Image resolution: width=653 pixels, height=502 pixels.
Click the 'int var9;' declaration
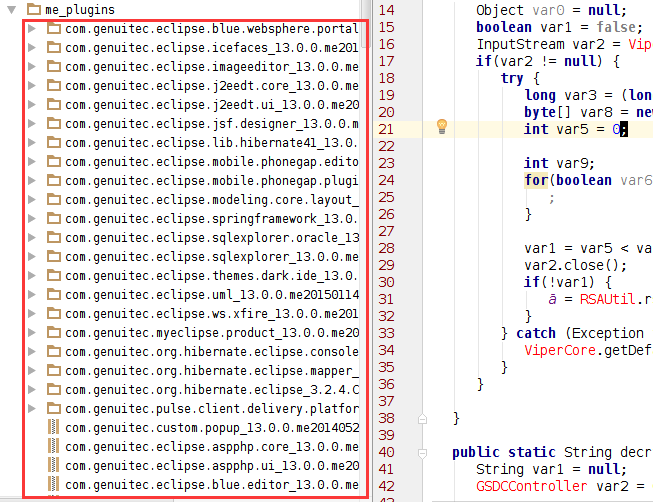click(559, 163)
